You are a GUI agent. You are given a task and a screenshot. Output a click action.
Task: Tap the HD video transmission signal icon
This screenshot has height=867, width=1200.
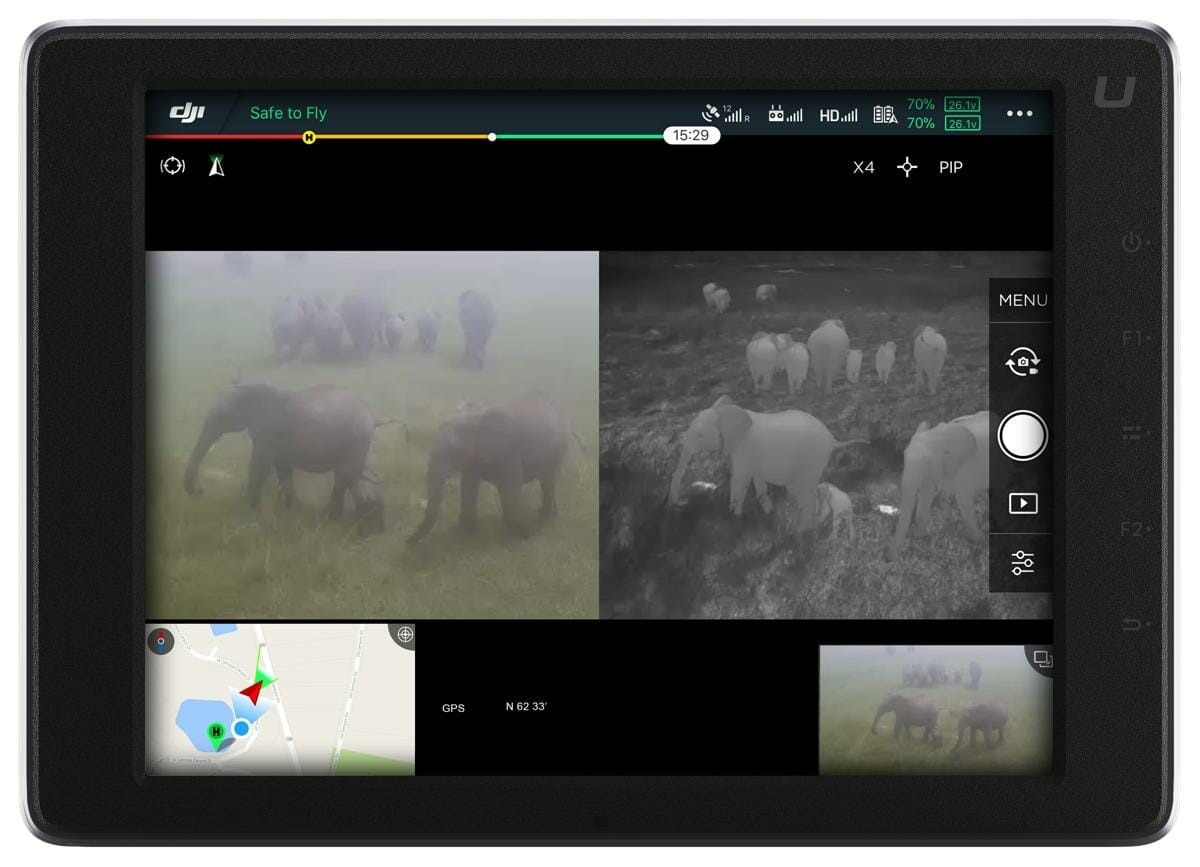[838, 115]
